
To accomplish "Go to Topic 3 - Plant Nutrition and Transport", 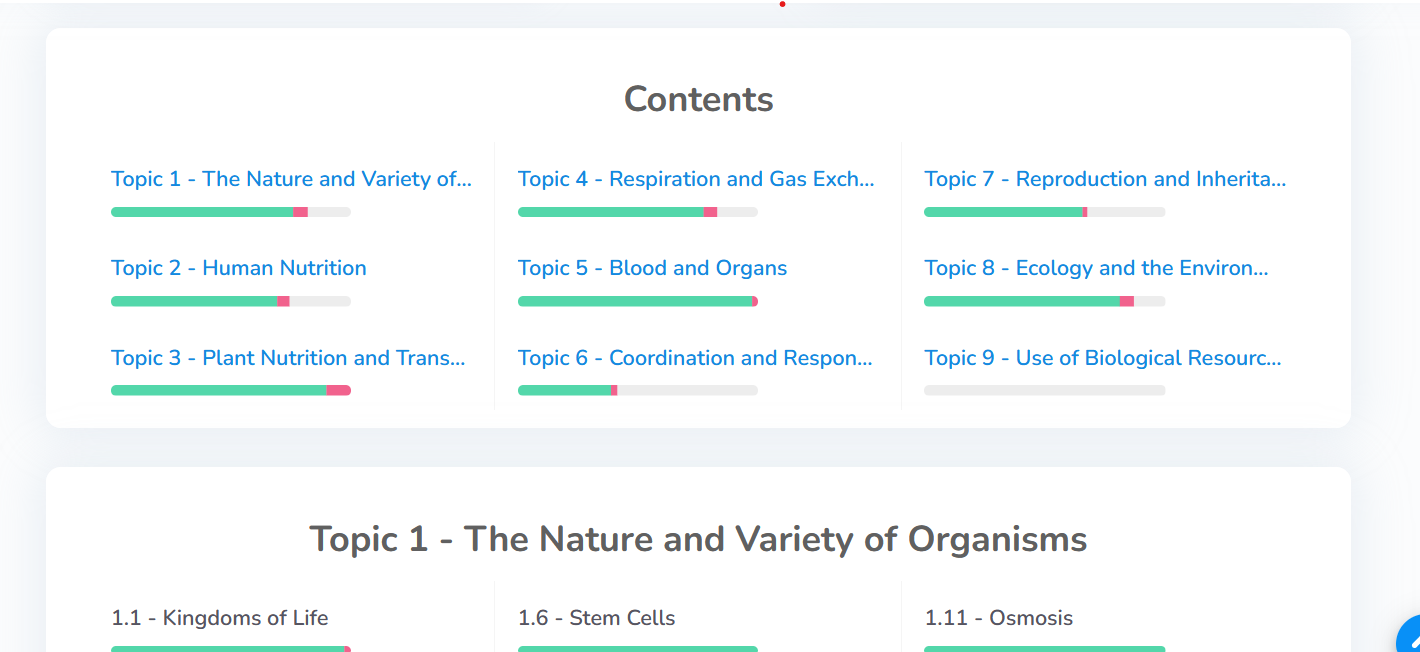I will 288,358.
